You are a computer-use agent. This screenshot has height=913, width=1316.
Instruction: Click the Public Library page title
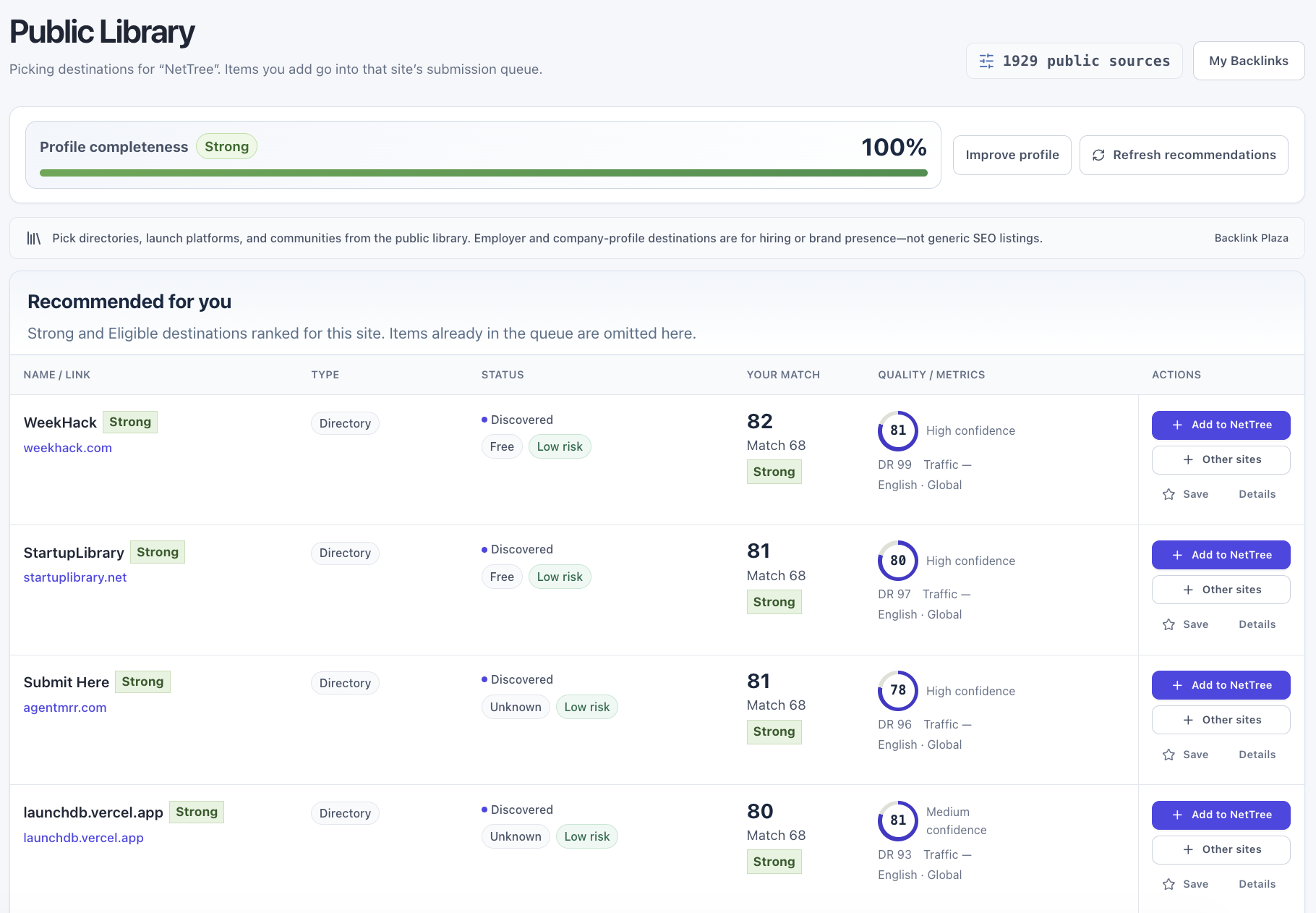(102, 32)
